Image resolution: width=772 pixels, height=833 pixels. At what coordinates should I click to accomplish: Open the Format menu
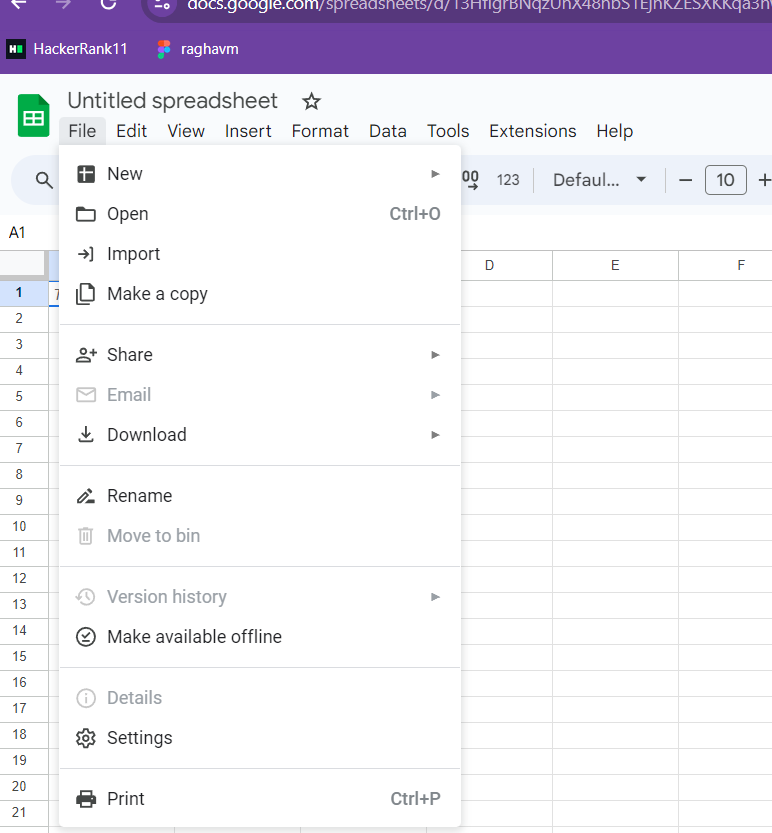[x=320, y=131]
